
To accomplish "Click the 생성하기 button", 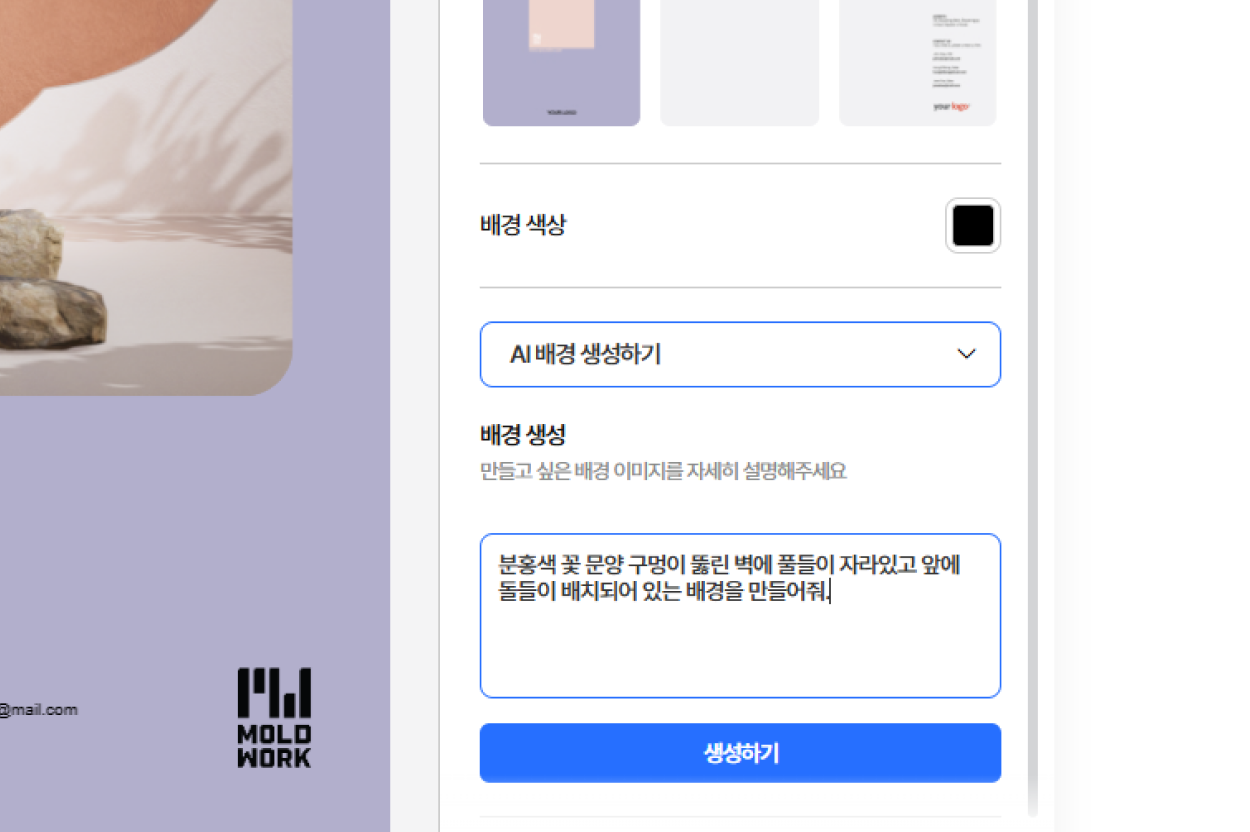I will (740, 753).
